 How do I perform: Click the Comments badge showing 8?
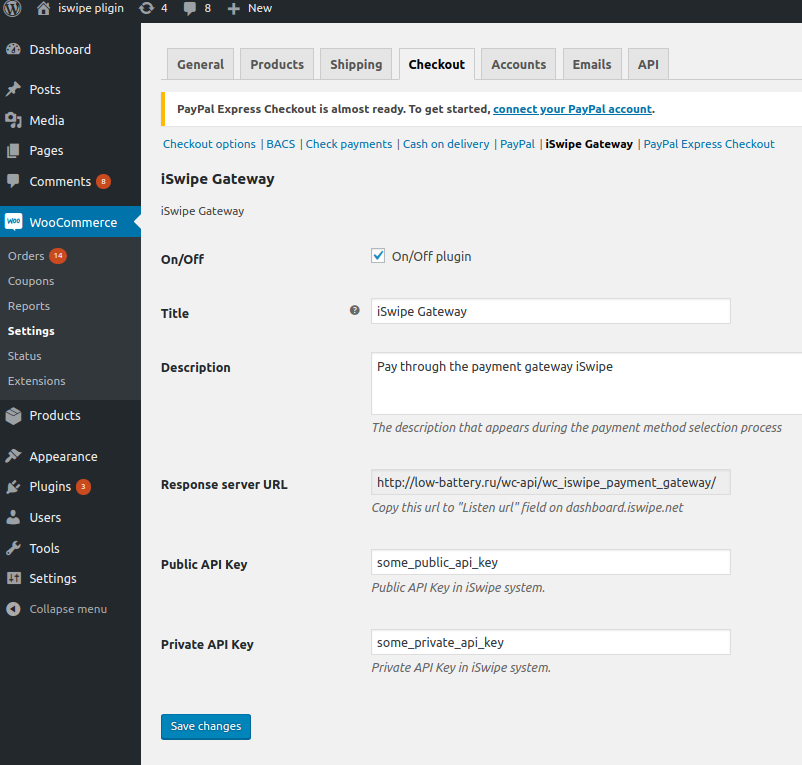(103, 181)
